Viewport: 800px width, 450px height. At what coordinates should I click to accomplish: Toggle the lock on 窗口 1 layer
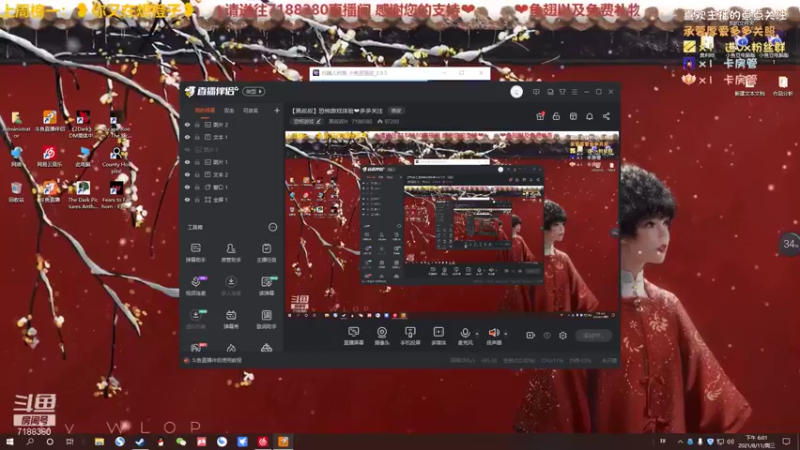197,187
